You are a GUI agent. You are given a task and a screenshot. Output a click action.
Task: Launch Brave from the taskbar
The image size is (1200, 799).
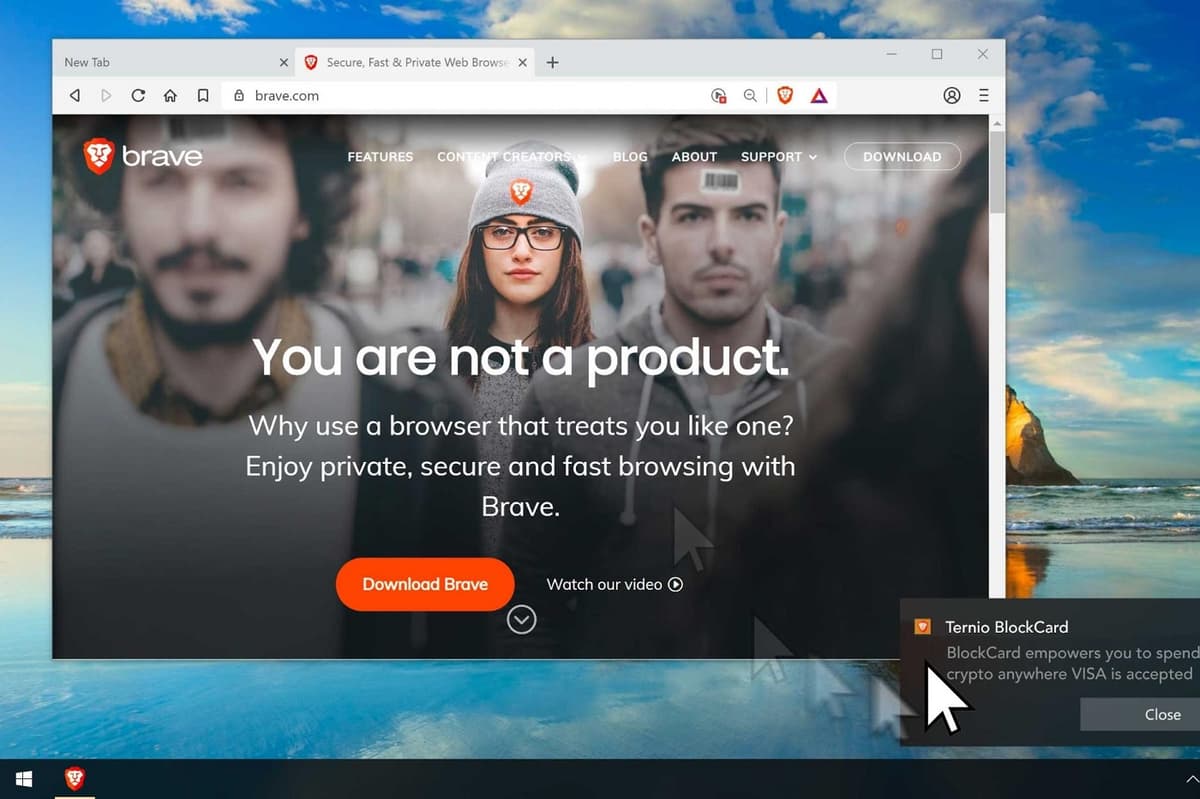coord(74,779)
